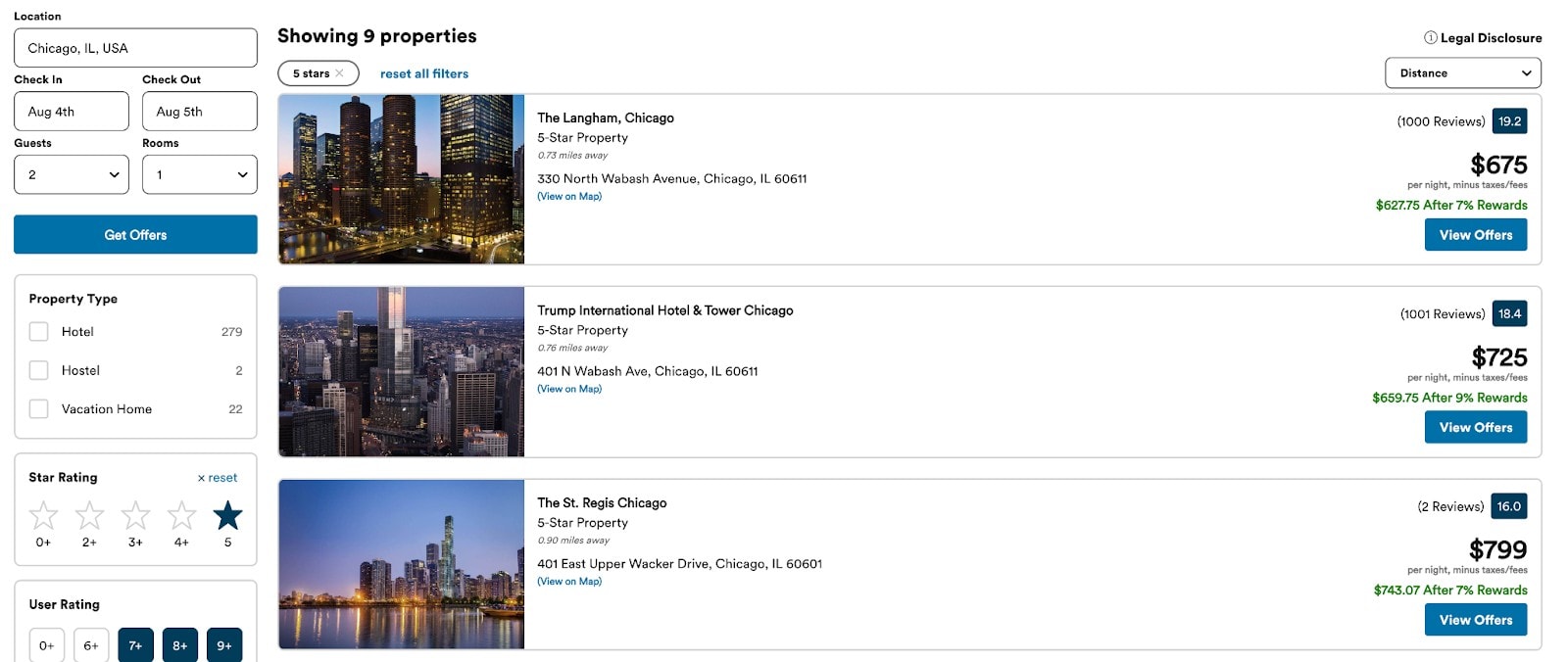Click address 401 East Upper Wacker Drive

tap(680, 563)
